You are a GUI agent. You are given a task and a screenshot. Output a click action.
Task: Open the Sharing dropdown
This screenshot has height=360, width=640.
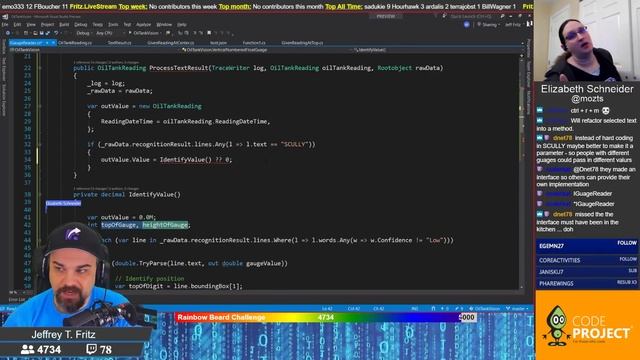pyautogui.click(x=488, y=25)
